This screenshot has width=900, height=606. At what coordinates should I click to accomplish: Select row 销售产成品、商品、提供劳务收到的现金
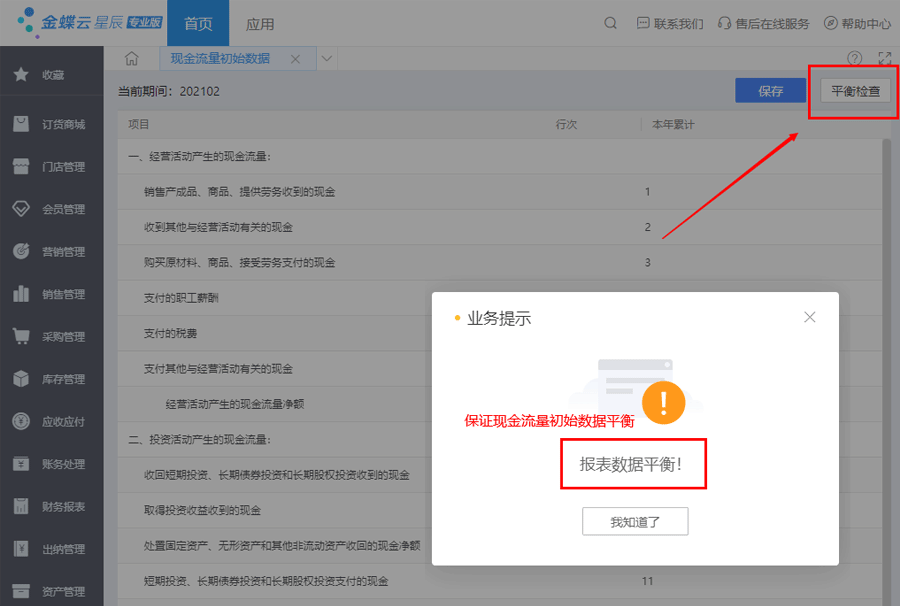point(499,192)
